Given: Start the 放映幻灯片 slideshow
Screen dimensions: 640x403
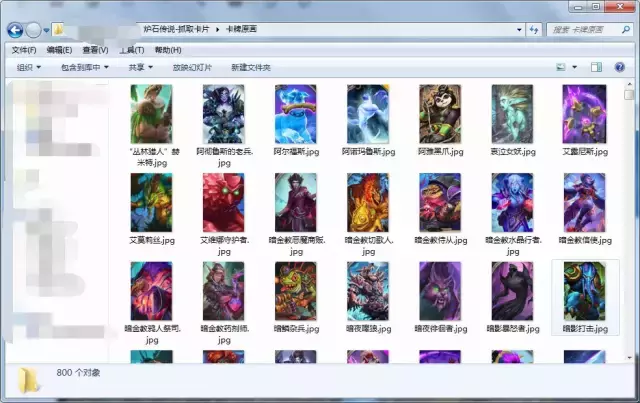Looking at the screenshot, I should point(192,67).
